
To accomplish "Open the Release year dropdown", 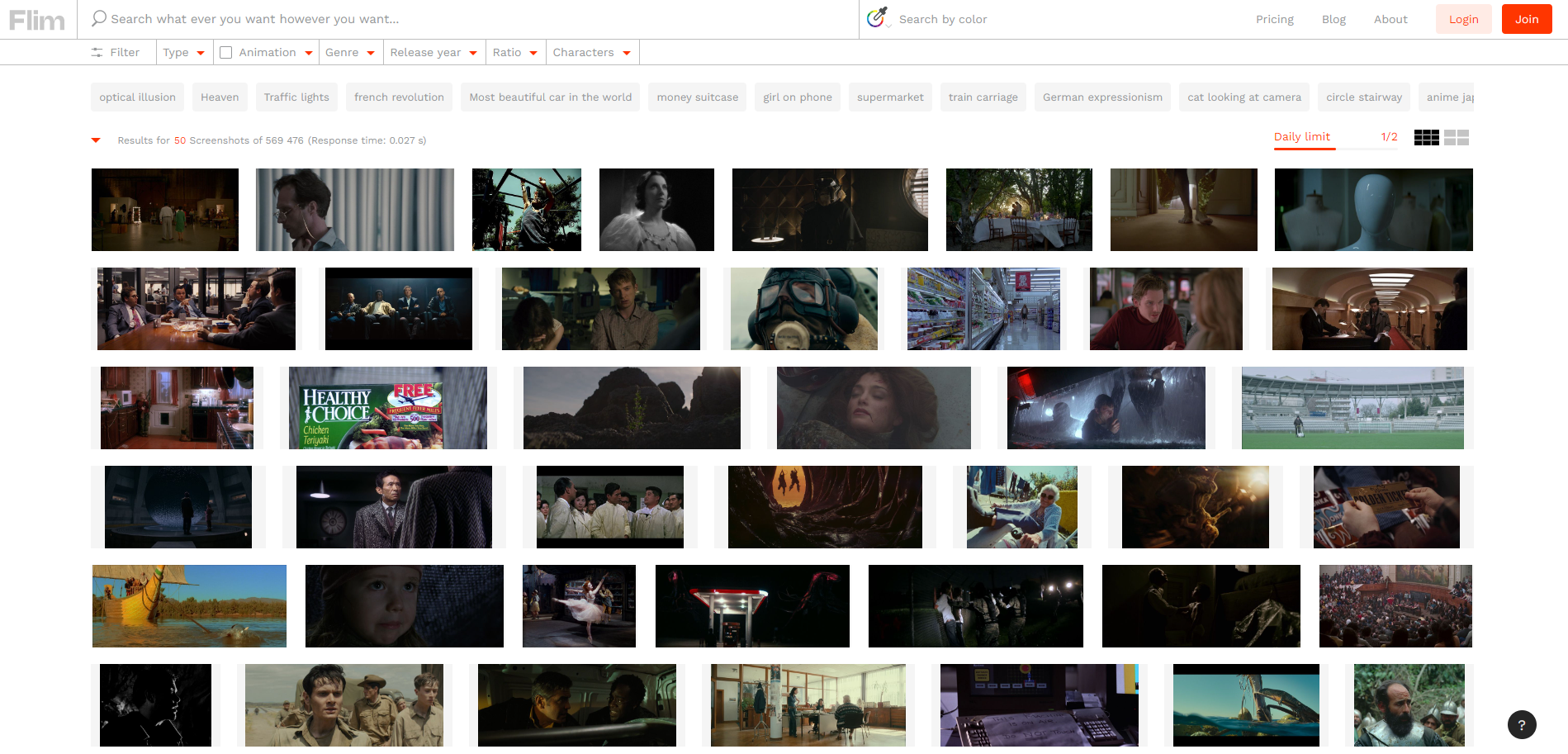I will 433,52.
